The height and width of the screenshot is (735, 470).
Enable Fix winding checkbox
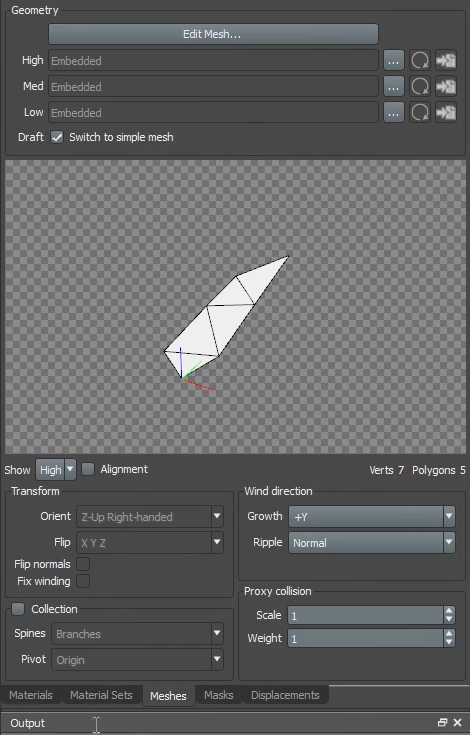click(x=83, y=581)
